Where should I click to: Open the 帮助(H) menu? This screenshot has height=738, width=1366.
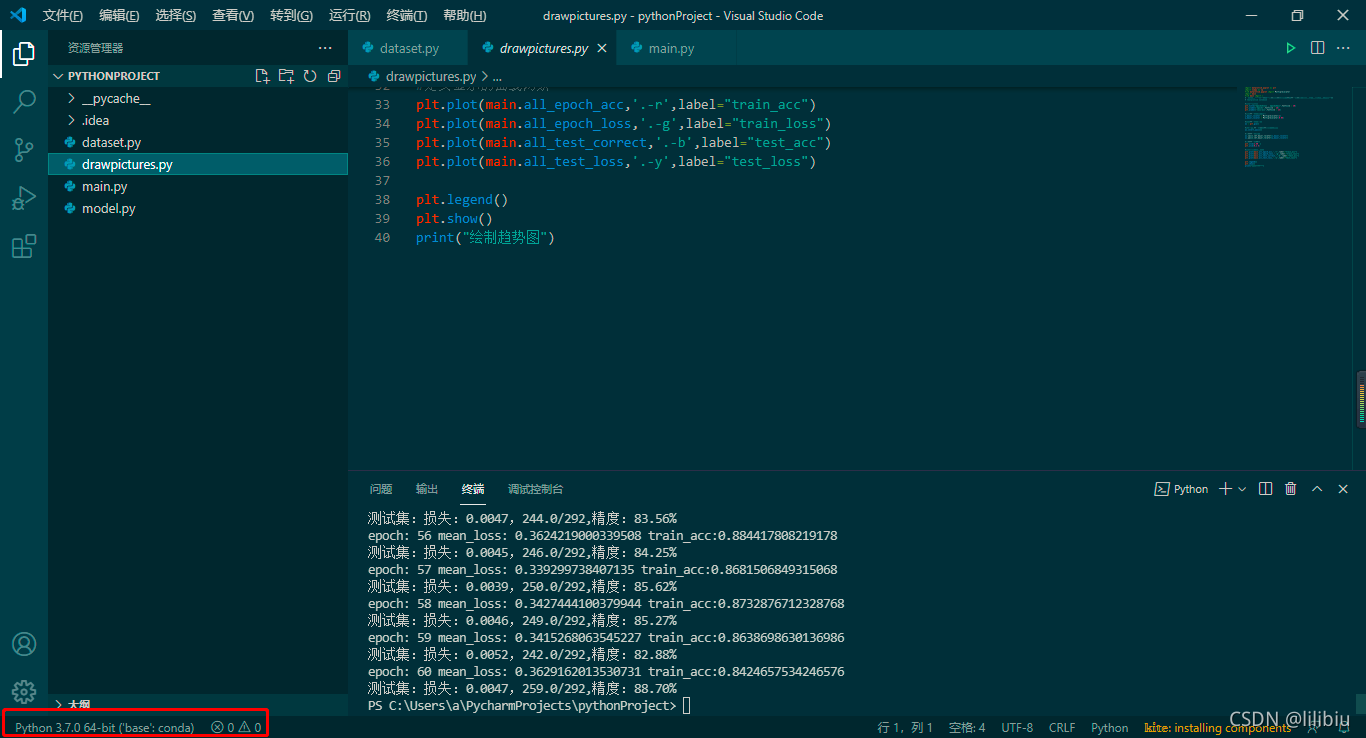[464, 15]
